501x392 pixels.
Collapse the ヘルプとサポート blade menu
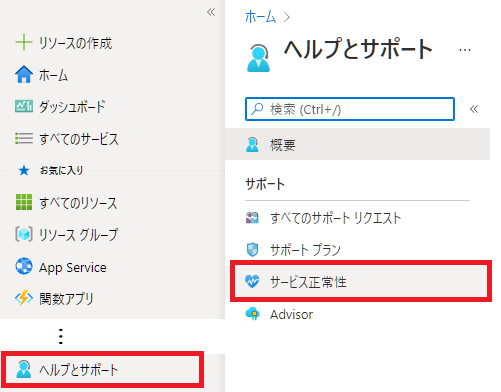(x=474, y=109)
